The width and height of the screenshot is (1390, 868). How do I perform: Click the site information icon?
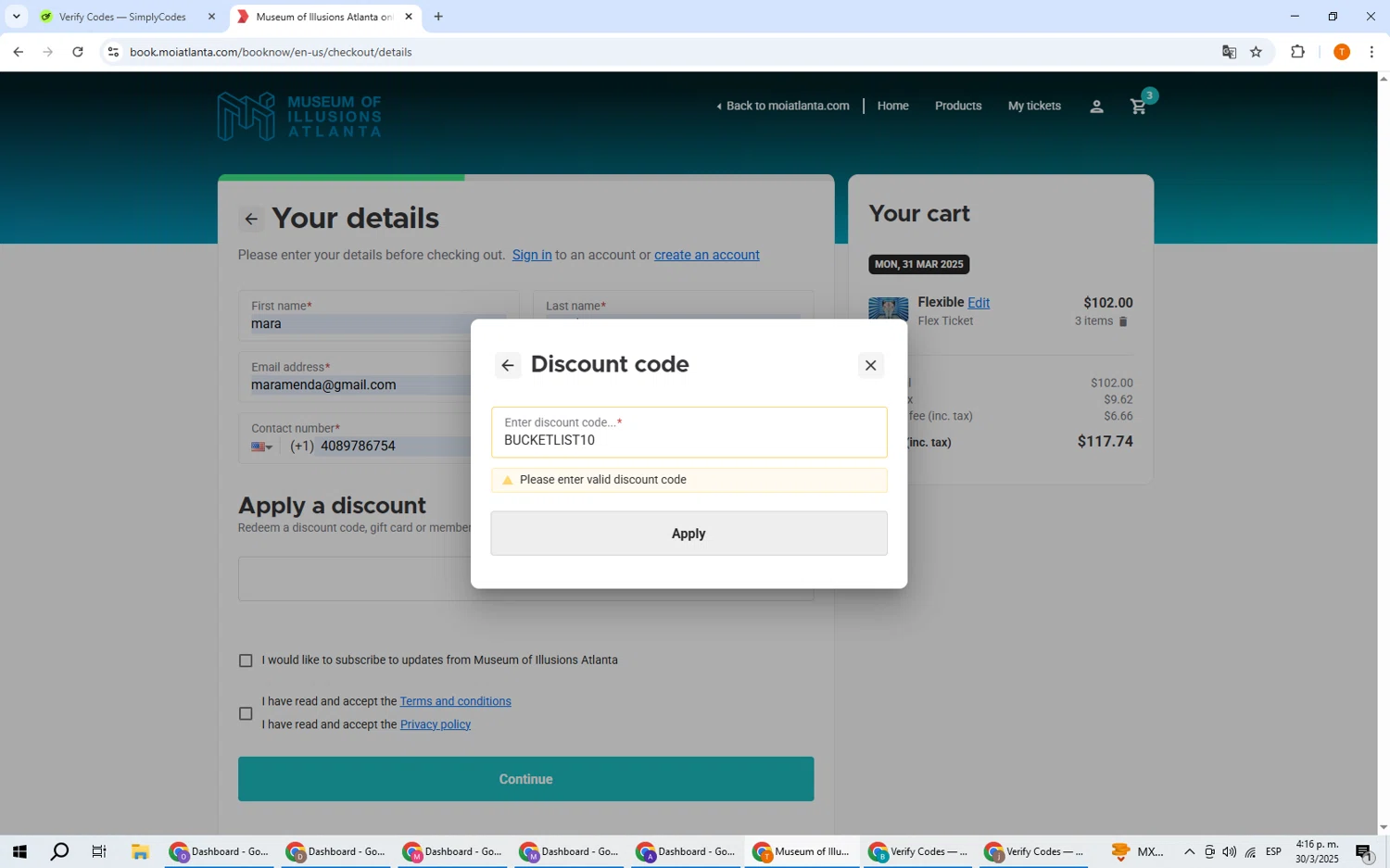(x=113, y=52)
